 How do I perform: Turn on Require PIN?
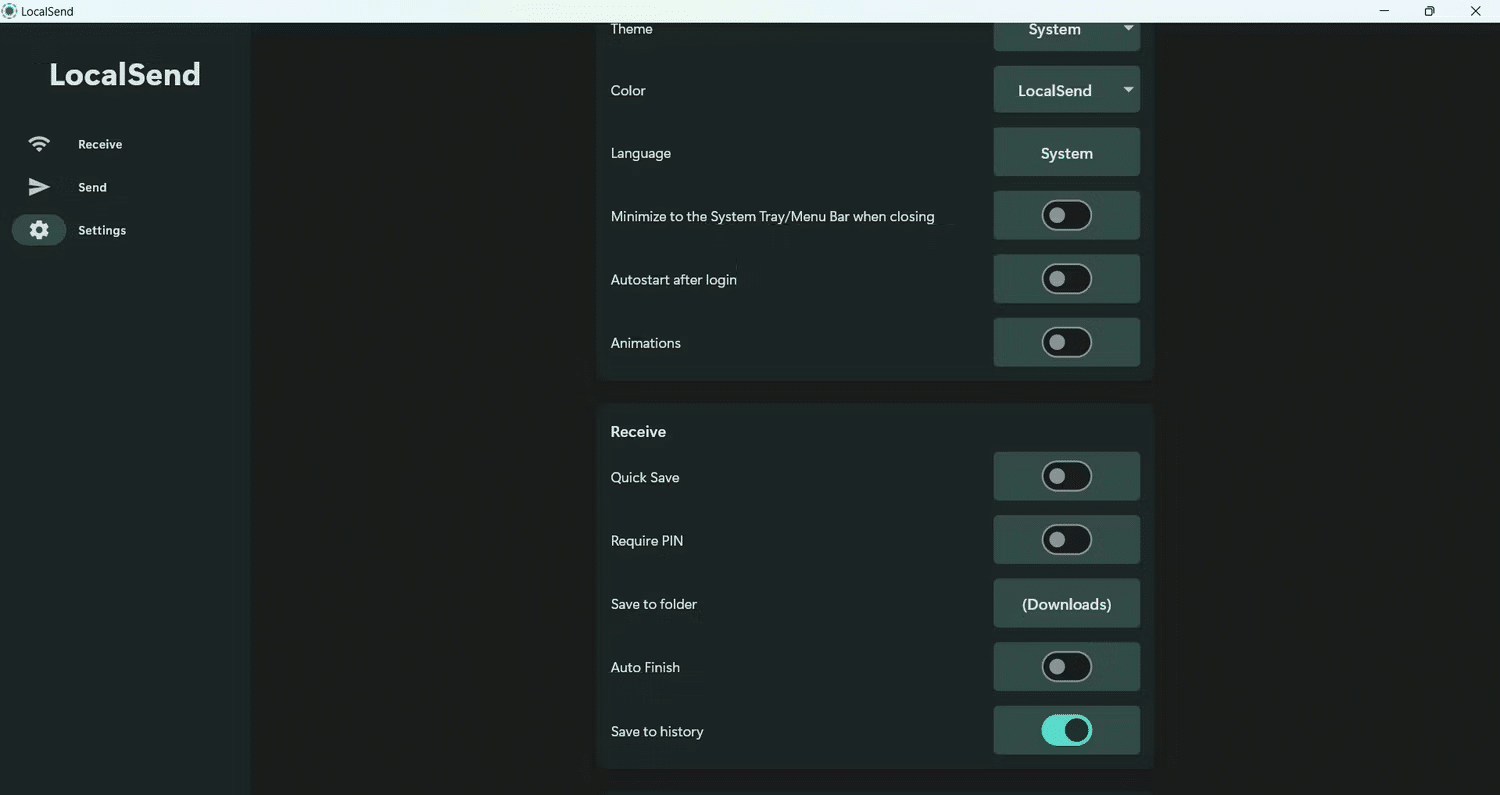1066,539
